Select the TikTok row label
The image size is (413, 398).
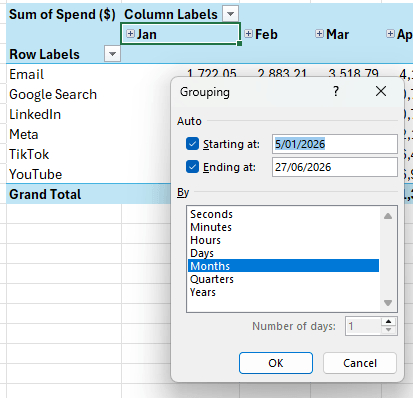tap(29, 154)
